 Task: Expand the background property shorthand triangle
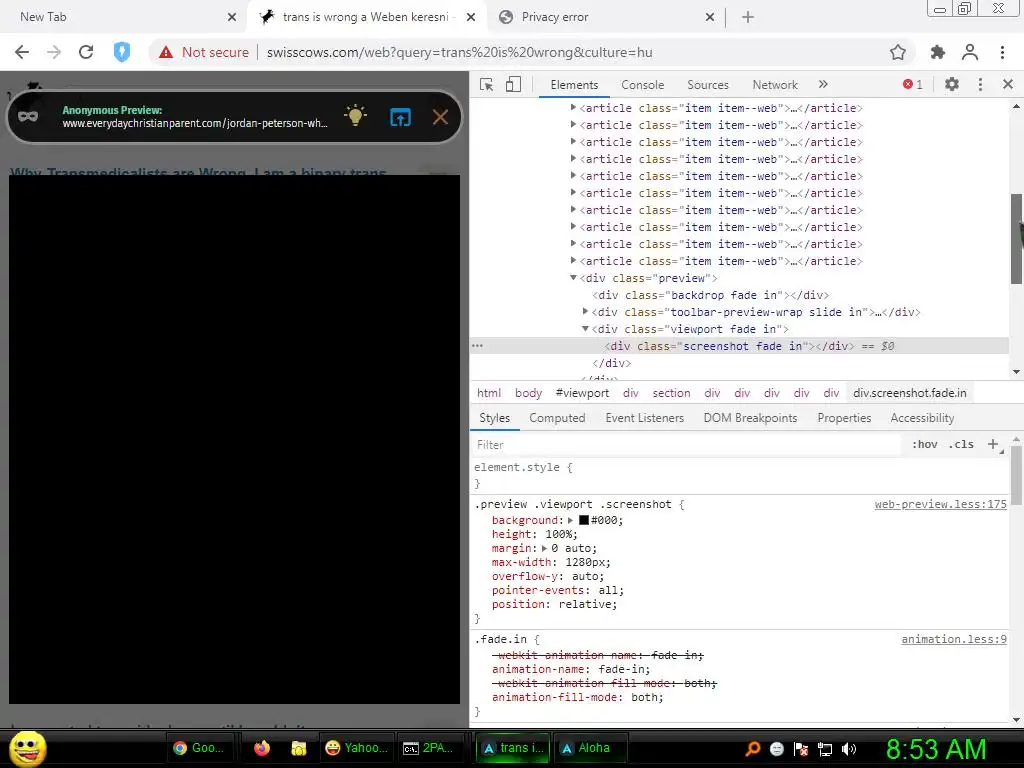(x=570, y=520)
